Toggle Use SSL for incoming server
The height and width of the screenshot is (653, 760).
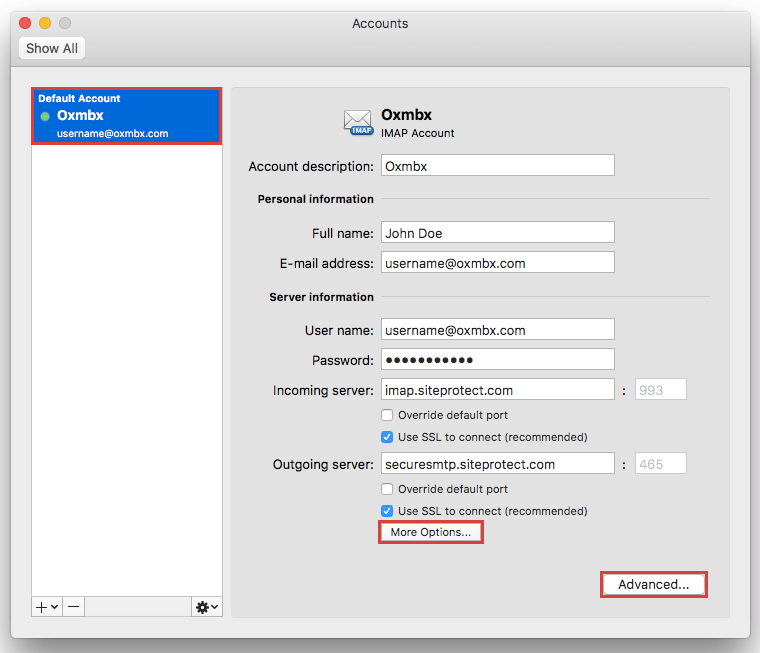pos(388,437)
